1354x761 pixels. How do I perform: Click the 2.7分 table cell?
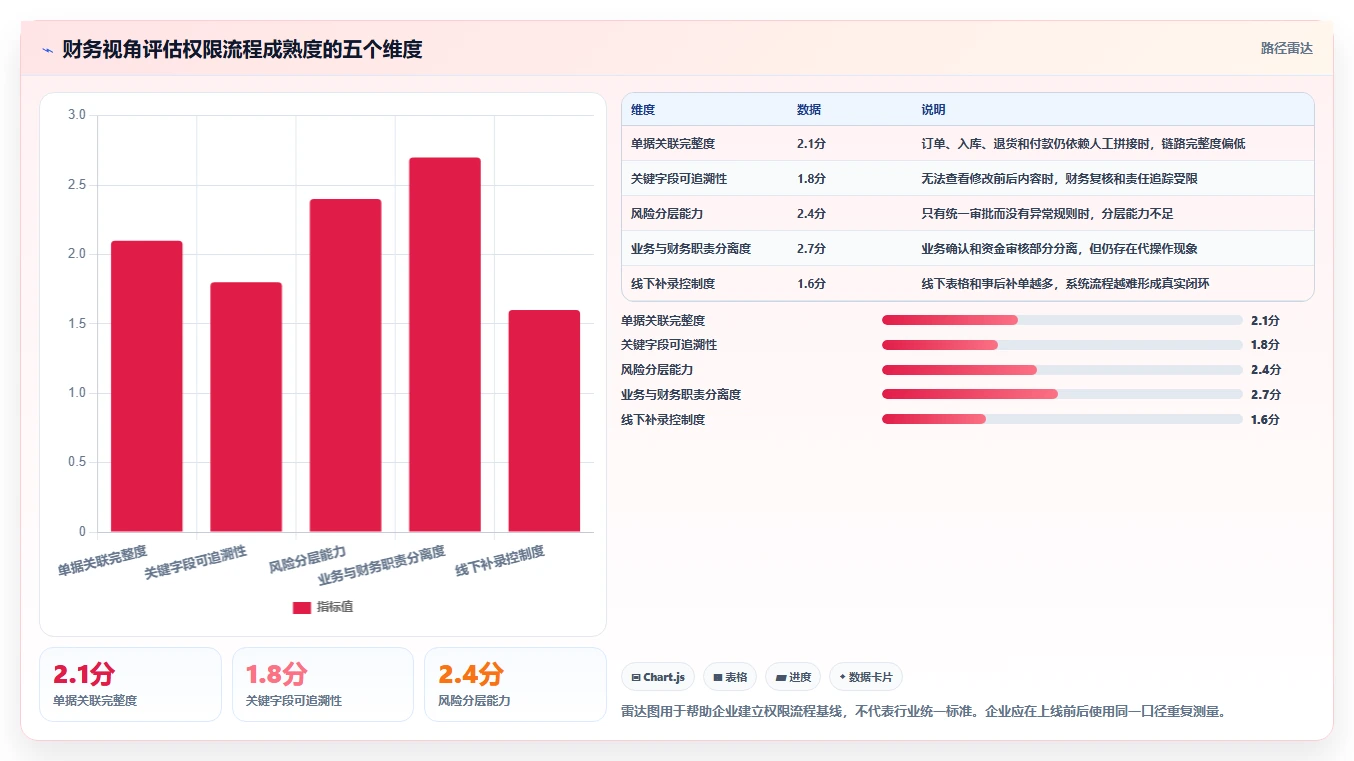[x=850, y=249]
